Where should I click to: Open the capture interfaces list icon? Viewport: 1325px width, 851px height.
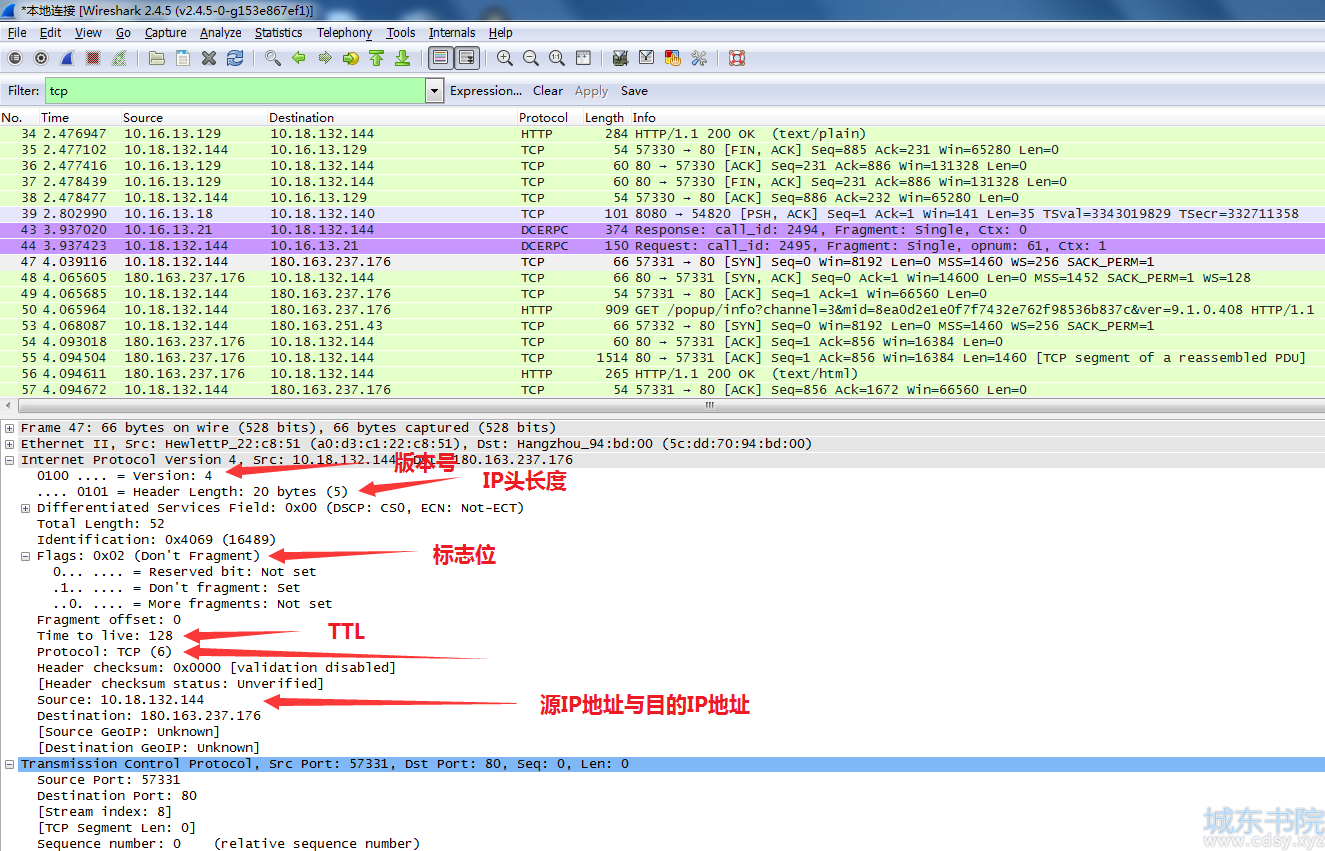(x=15, y=58)
